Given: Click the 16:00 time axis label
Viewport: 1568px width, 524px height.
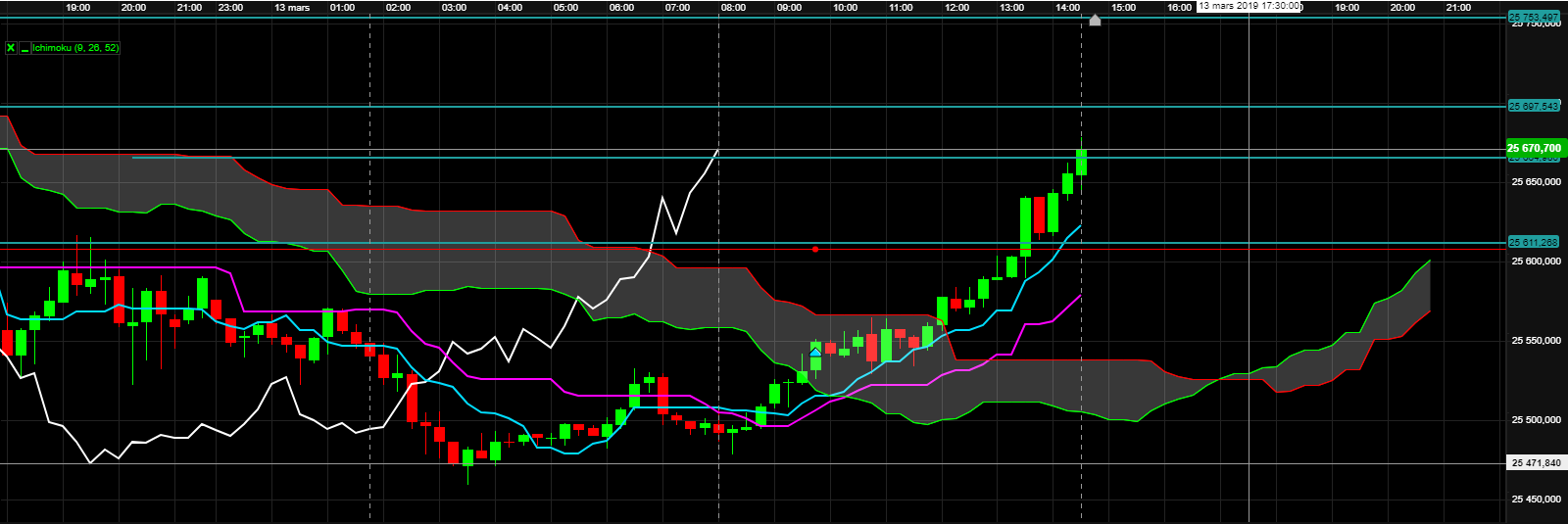Looking at the screenshot, I should pos(1180,7).
